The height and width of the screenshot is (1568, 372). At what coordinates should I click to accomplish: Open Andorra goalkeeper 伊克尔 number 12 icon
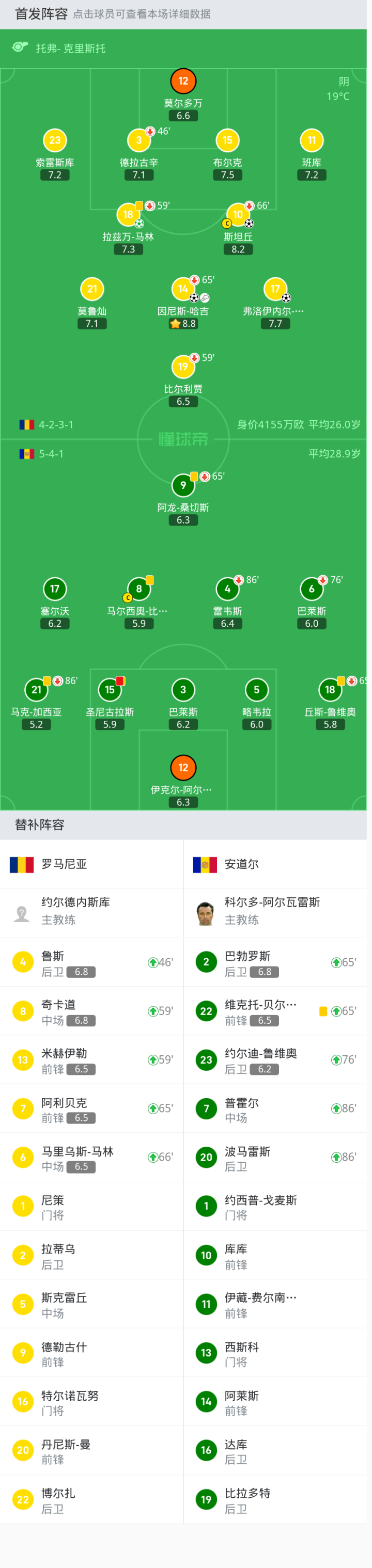pos(183,768)
